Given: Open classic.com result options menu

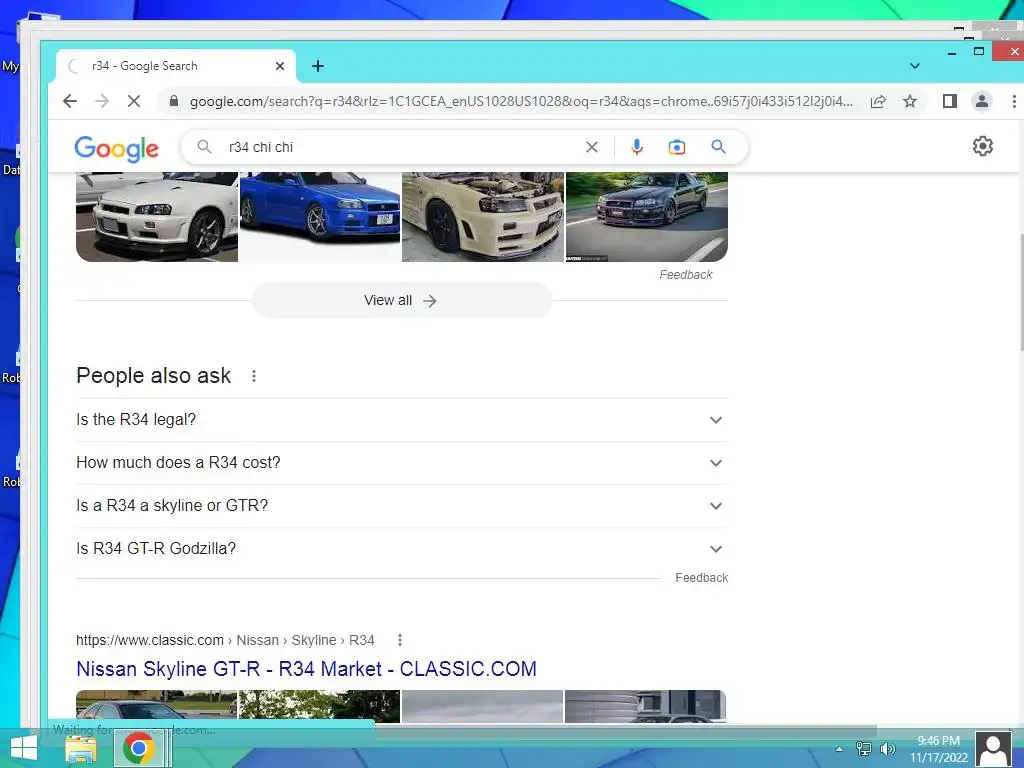Looking at the screenshot, I should point(400,640).
